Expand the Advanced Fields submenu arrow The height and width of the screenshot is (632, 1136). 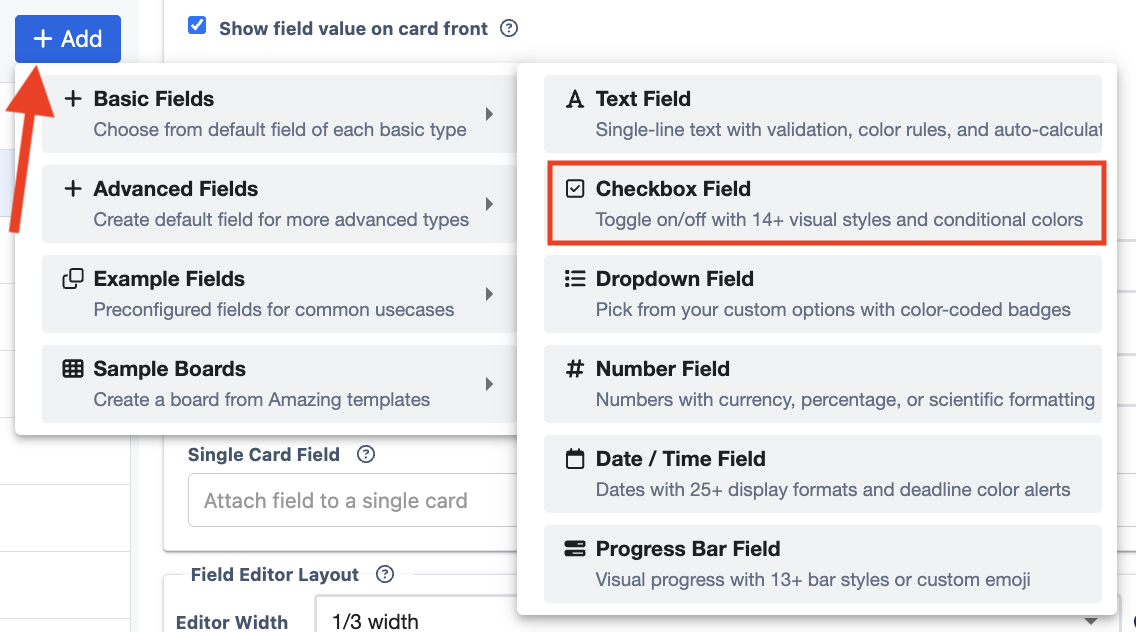click(x=489, y=204)
